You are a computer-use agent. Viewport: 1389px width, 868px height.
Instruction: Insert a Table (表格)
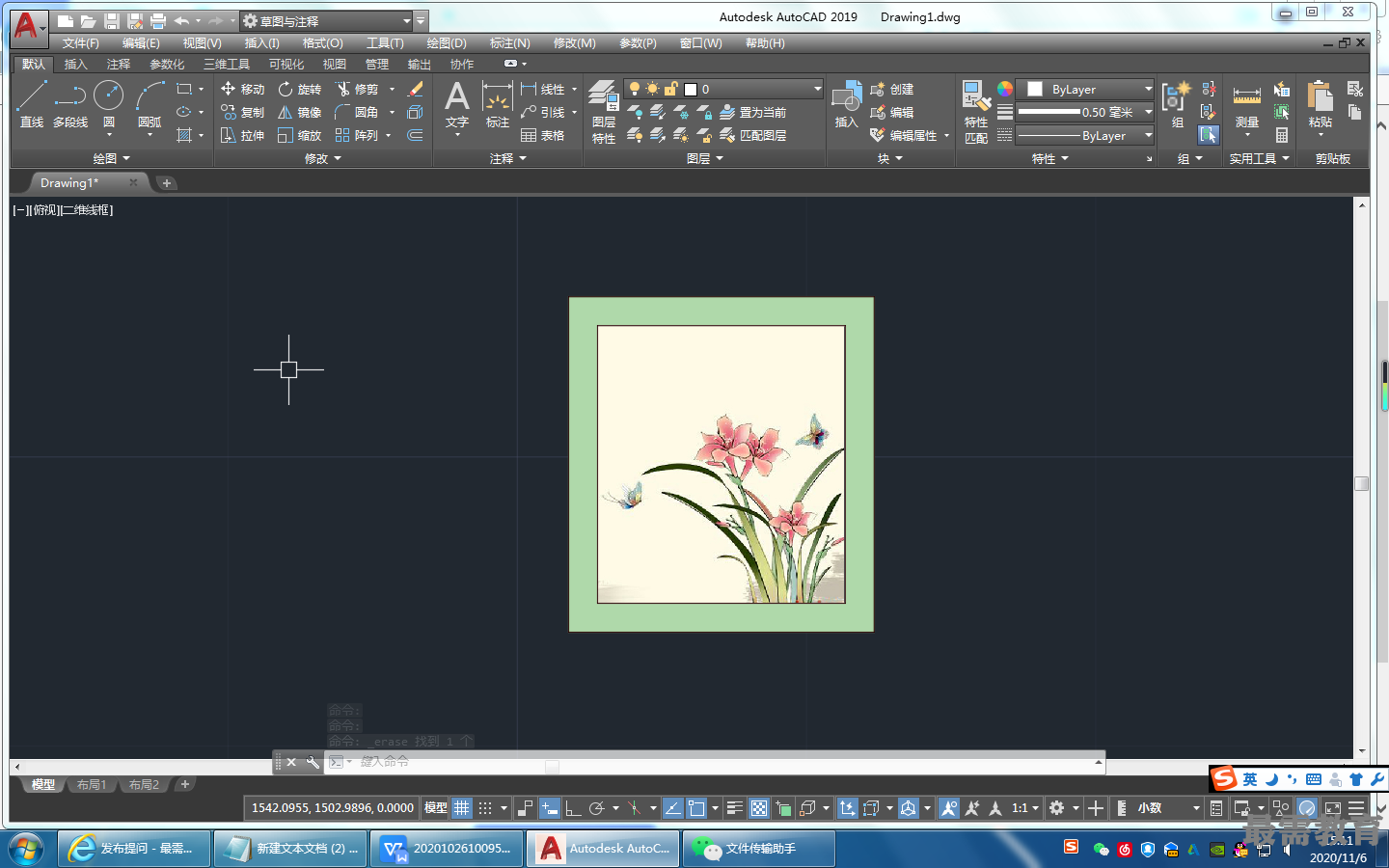542,135
